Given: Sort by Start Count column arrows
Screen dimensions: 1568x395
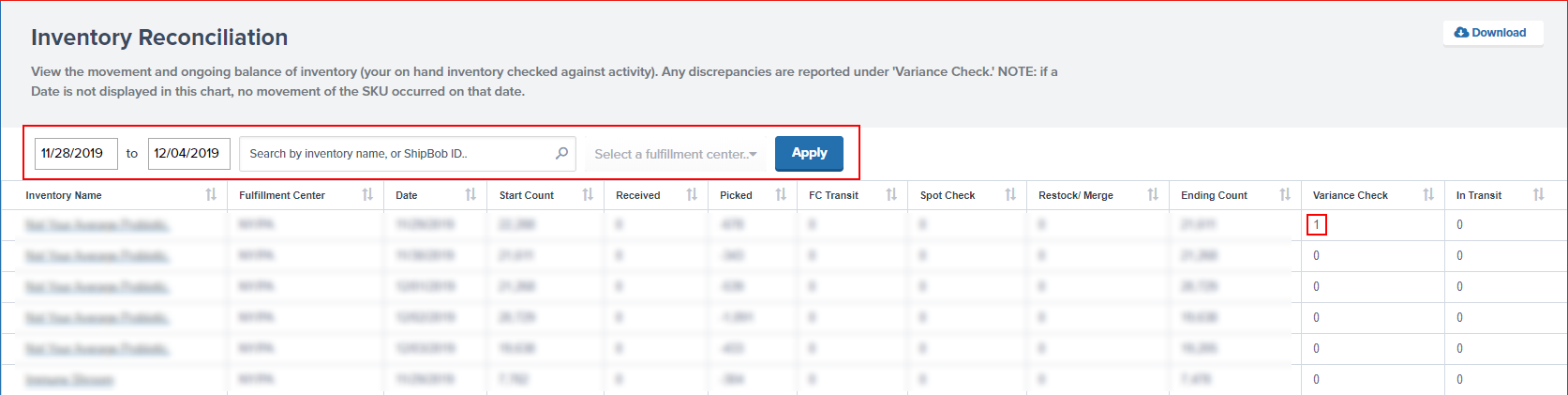Looking at the screenshot, I should (588, 195).
